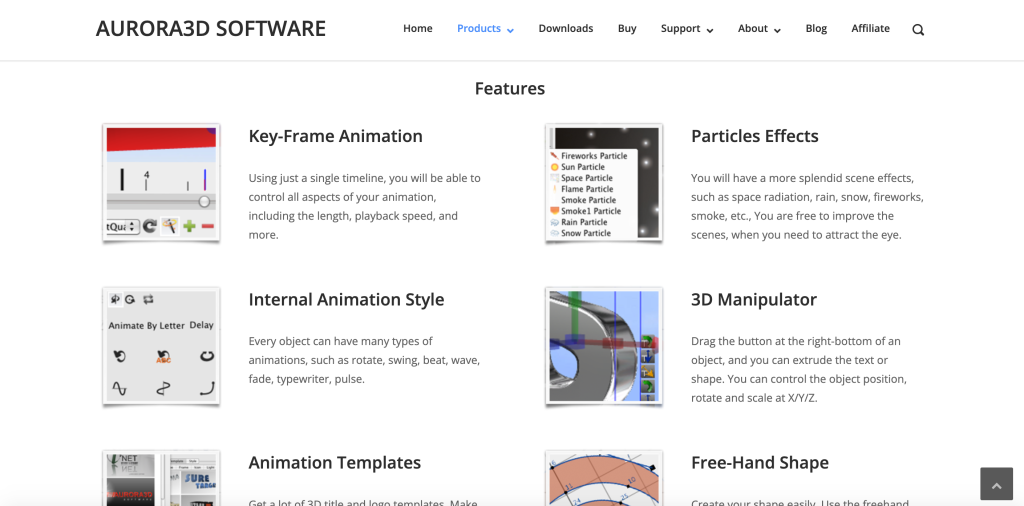Click the Internal Animation Style thumbnail image
The width and height of the screenshot is (1024, 506).
click(x=161, y=346)
